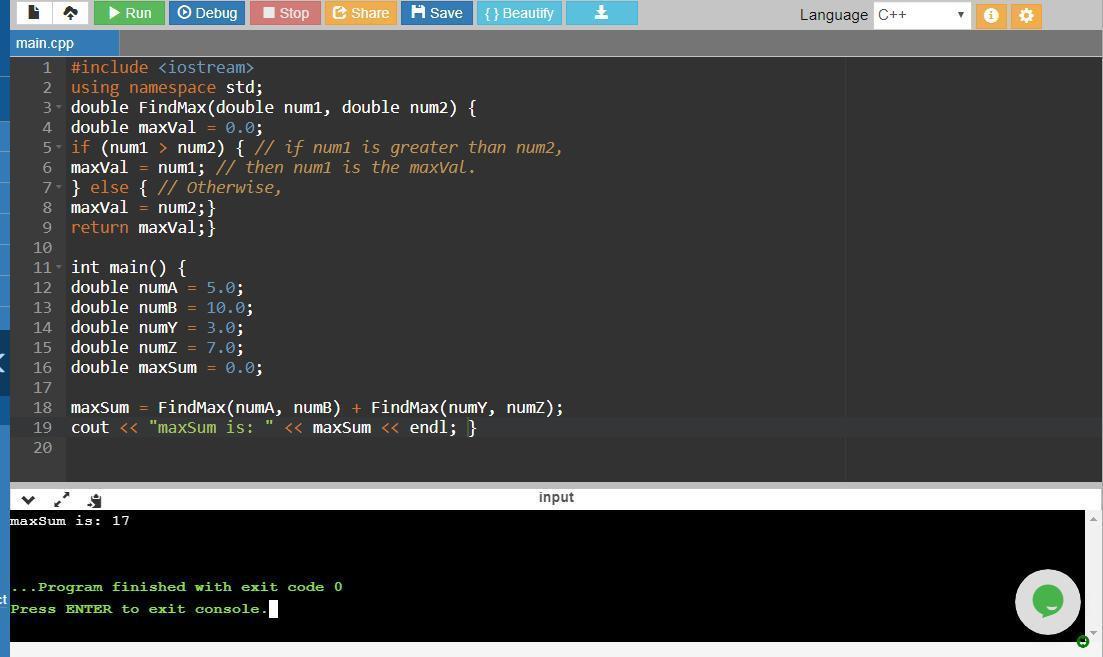Collapse the console panel with chevron

(x=28, y=499)
